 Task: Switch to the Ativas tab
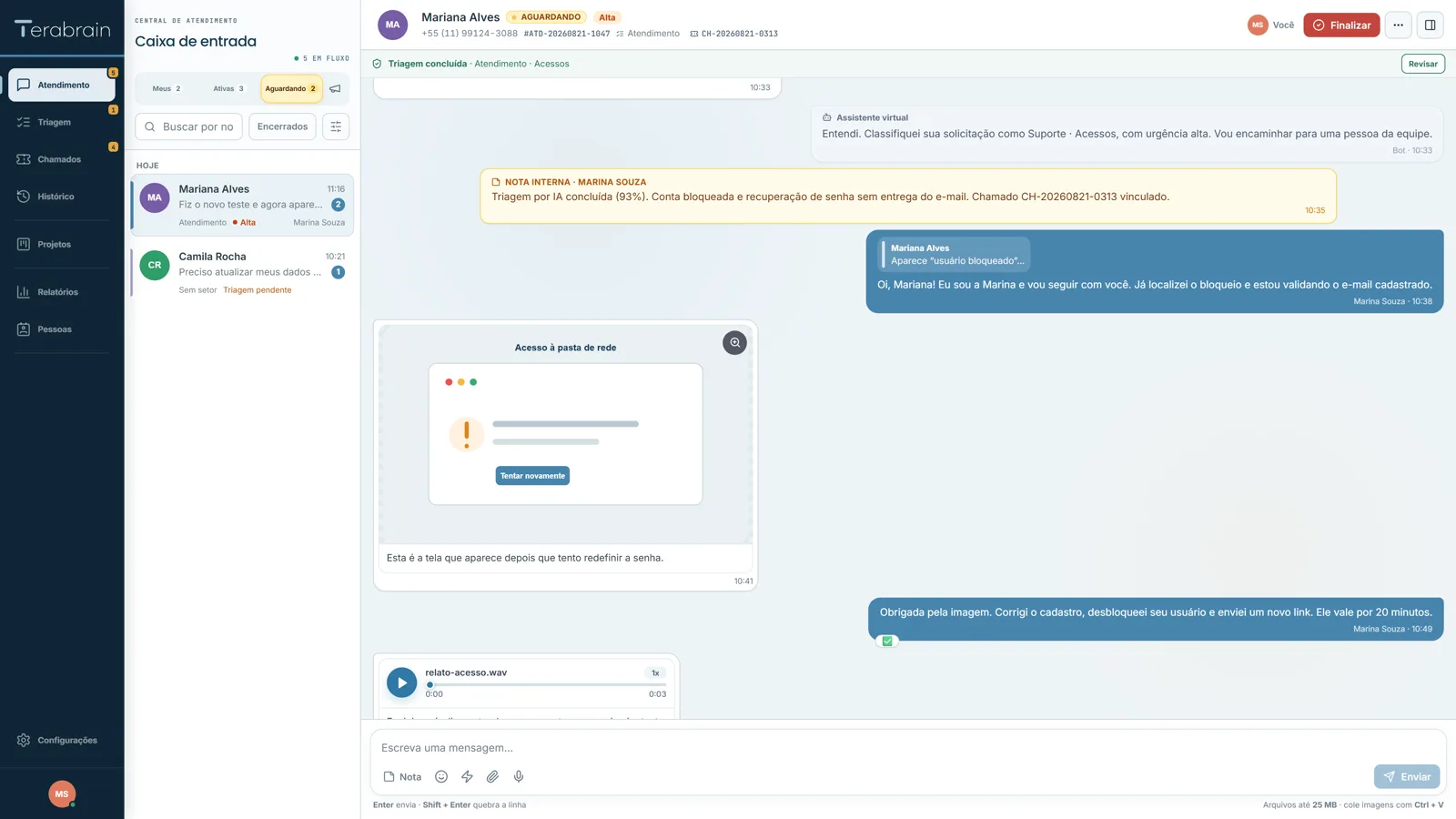[x=228, y=89]
